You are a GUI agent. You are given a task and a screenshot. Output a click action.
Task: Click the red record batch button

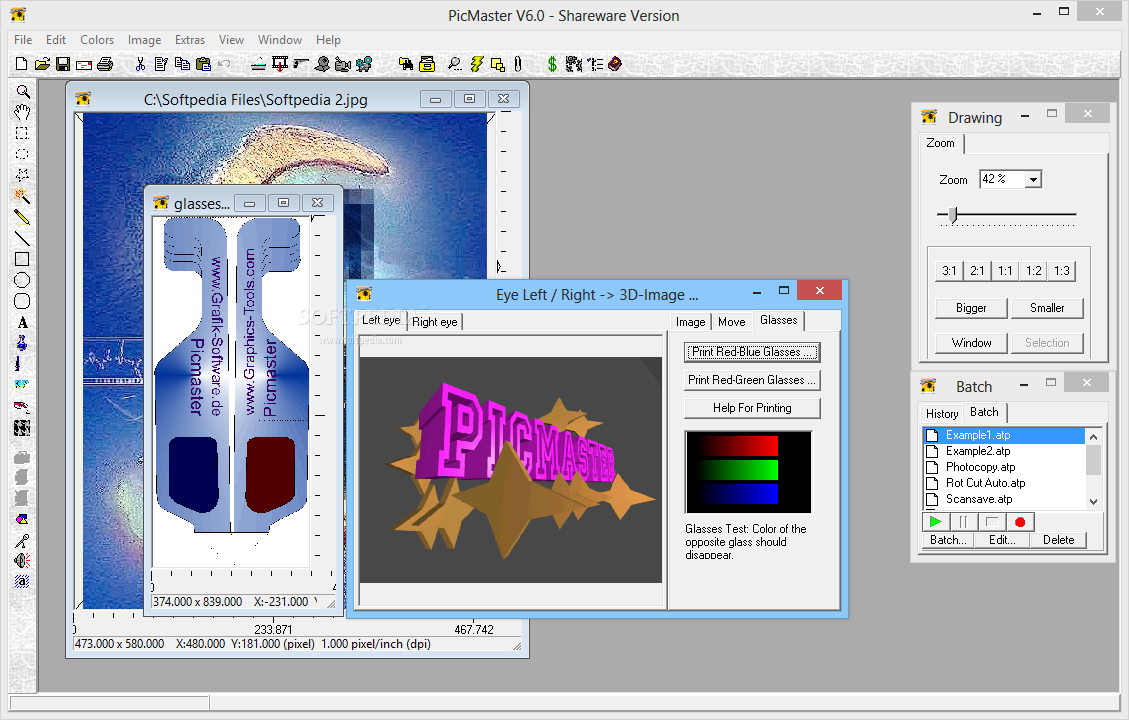[x=1020, y=521]
